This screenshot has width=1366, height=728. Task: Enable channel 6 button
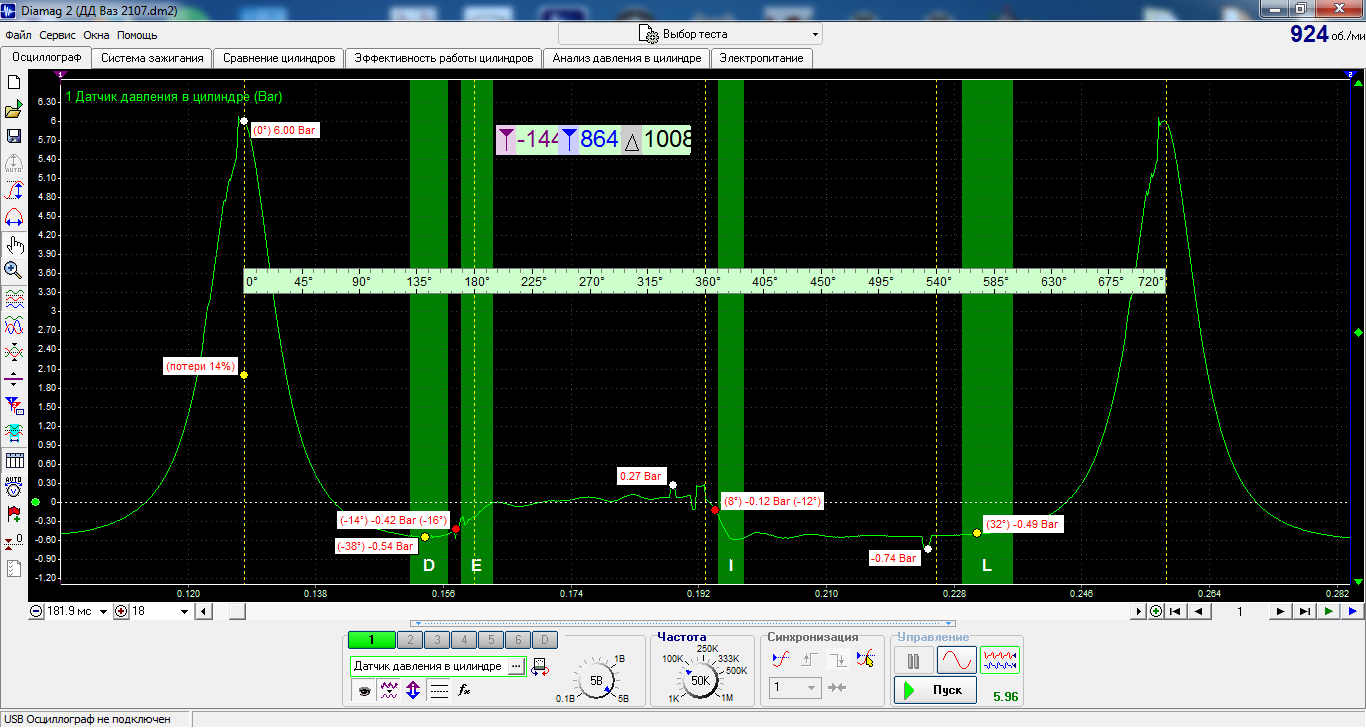517,640
